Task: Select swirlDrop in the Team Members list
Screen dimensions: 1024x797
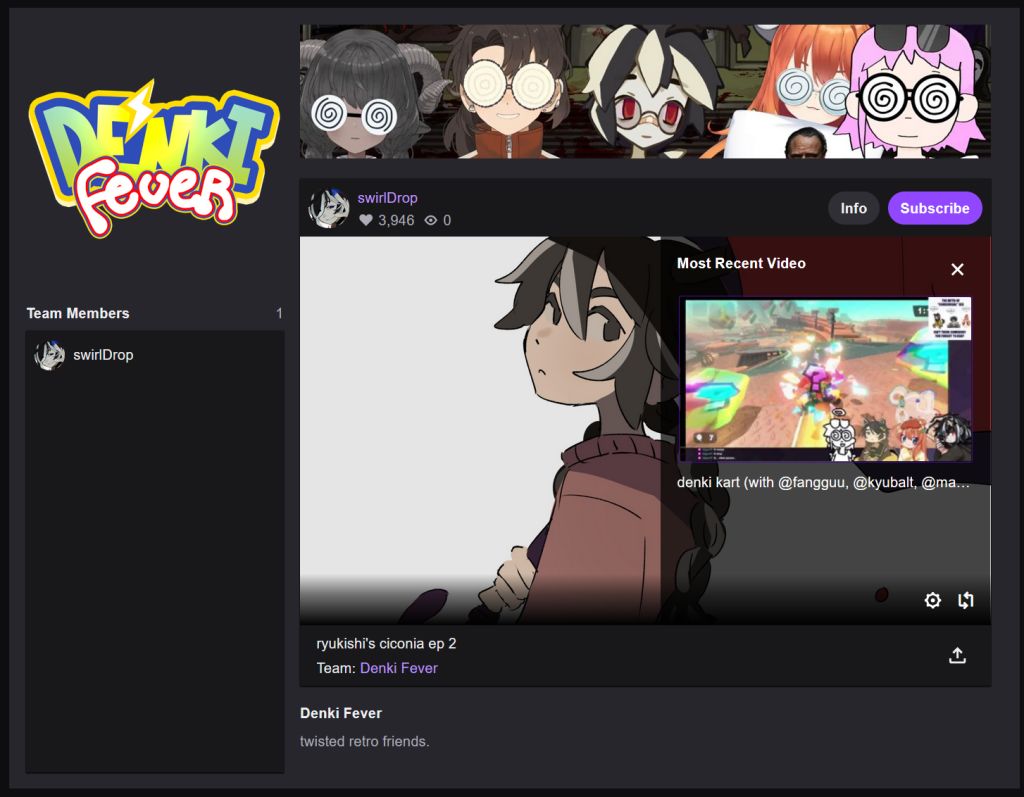Action: tap(154, 355)
